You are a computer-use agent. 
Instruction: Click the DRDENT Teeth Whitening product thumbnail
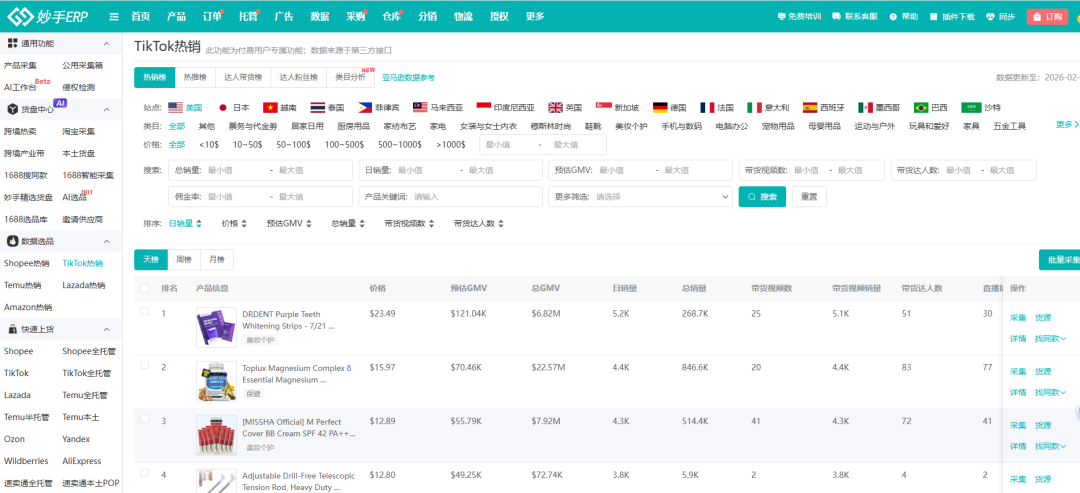(216, 327)
